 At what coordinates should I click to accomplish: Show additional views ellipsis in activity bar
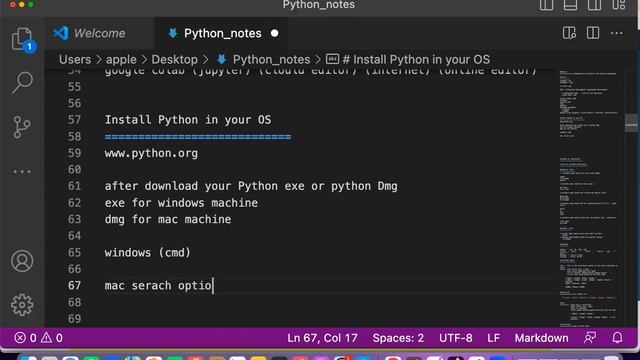(22, 171)
